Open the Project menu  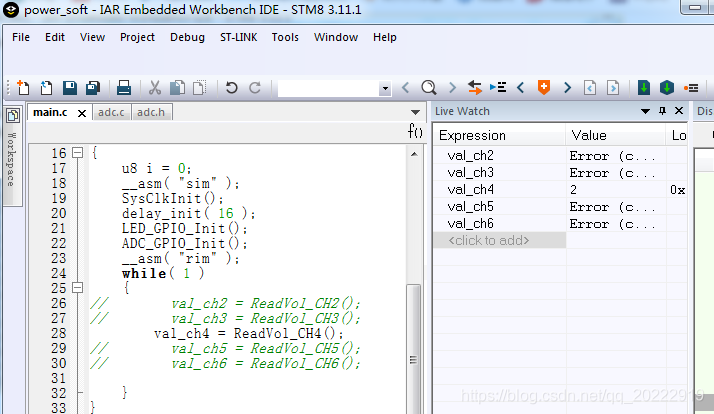(137, 37)
